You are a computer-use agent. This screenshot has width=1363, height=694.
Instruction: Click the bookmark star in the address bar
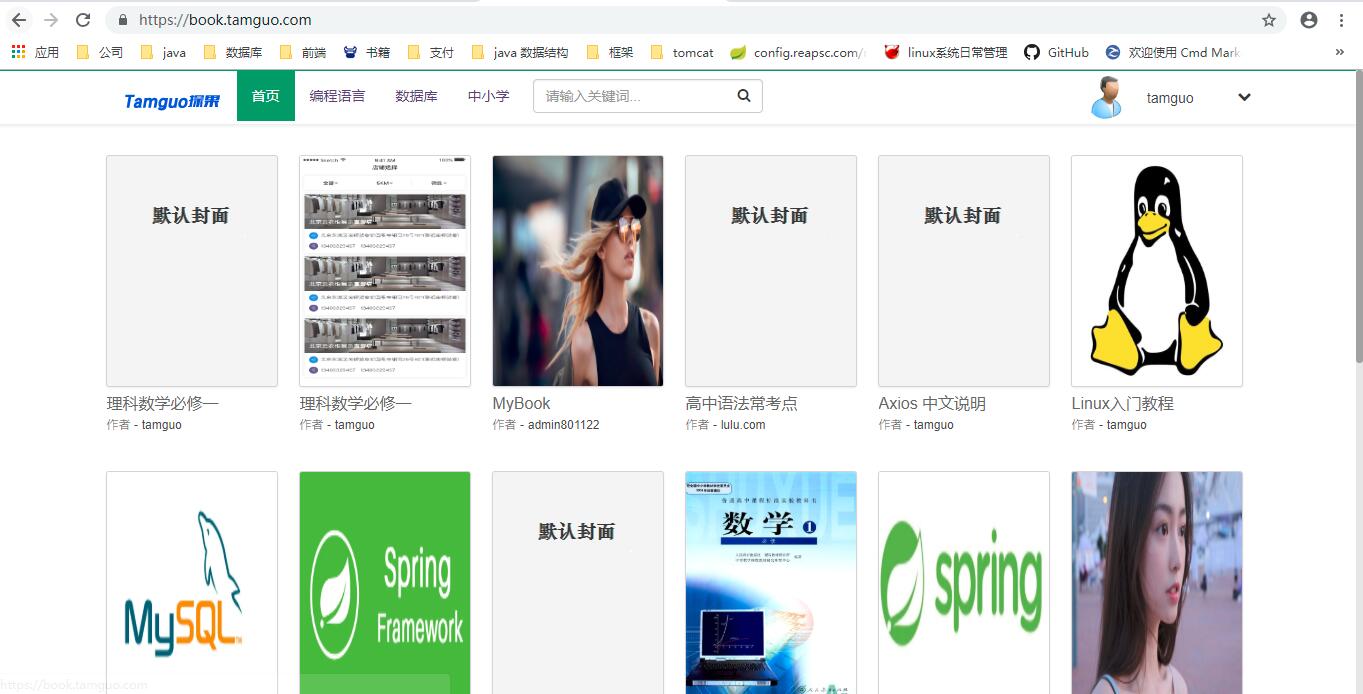pos(1267,19)
